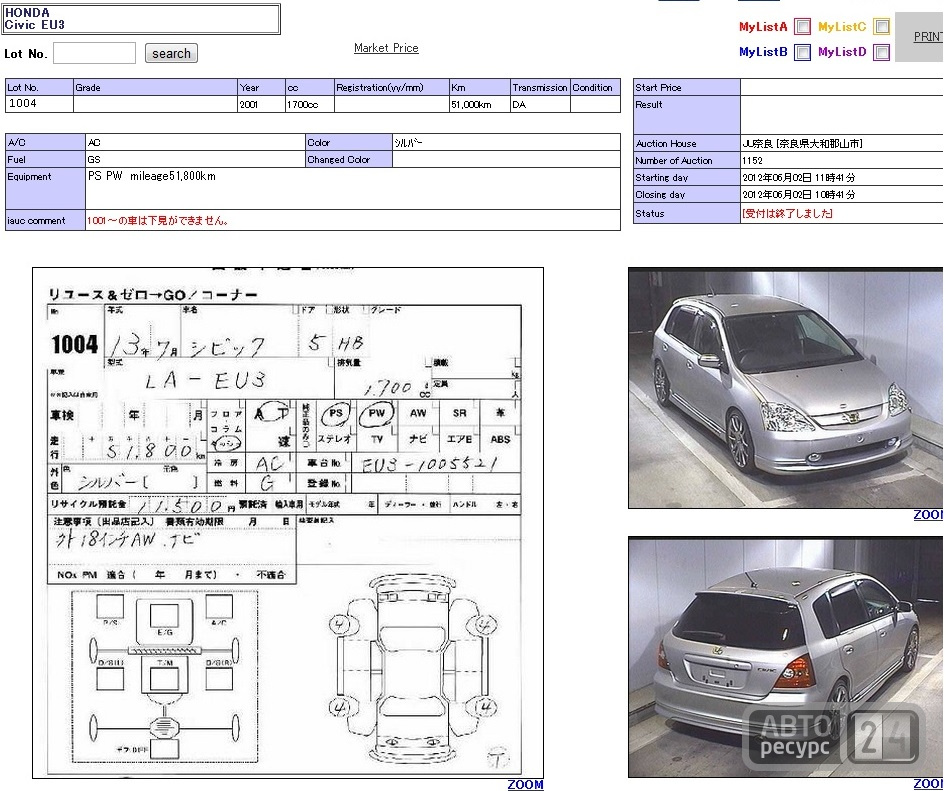Image resolution: width=946 pixels, height=791 pixels.
Task: Select the Equipment text PS PW mileage51,800km
Action: 151,176
